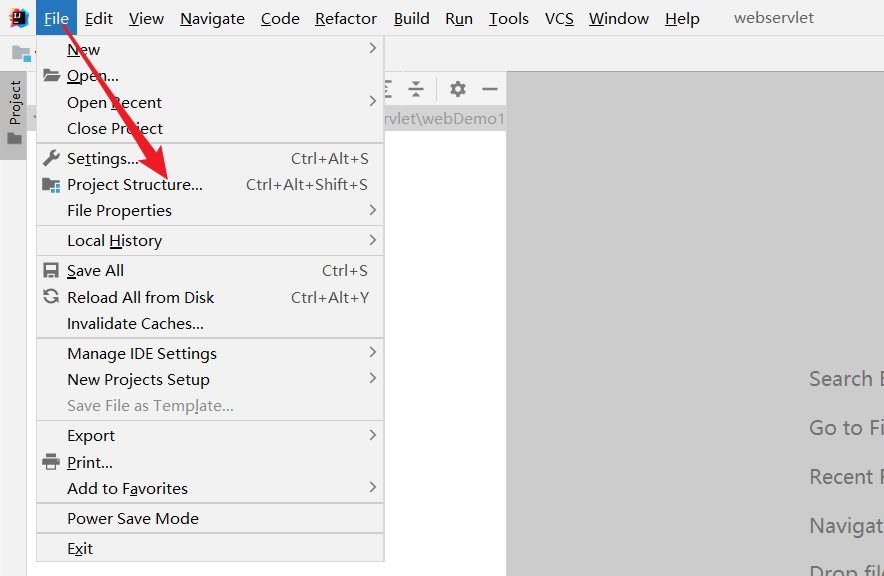Select Local History menu entry
884x576 pixels.
[x=210, y=241]
